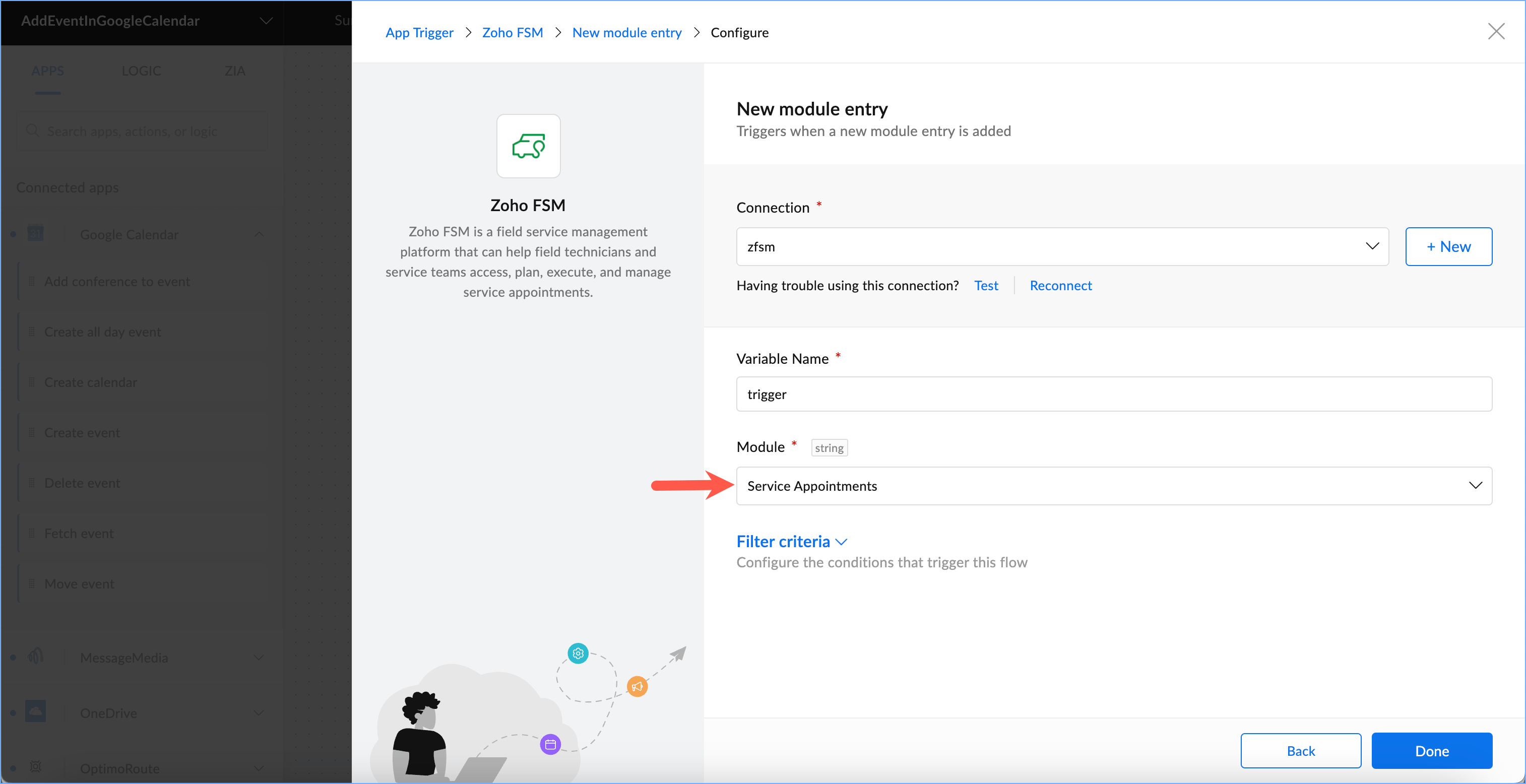This screenshot has height=784, width=1526.
Task: Close the configure panel with X icon
Action: (x=1496, y=31)
